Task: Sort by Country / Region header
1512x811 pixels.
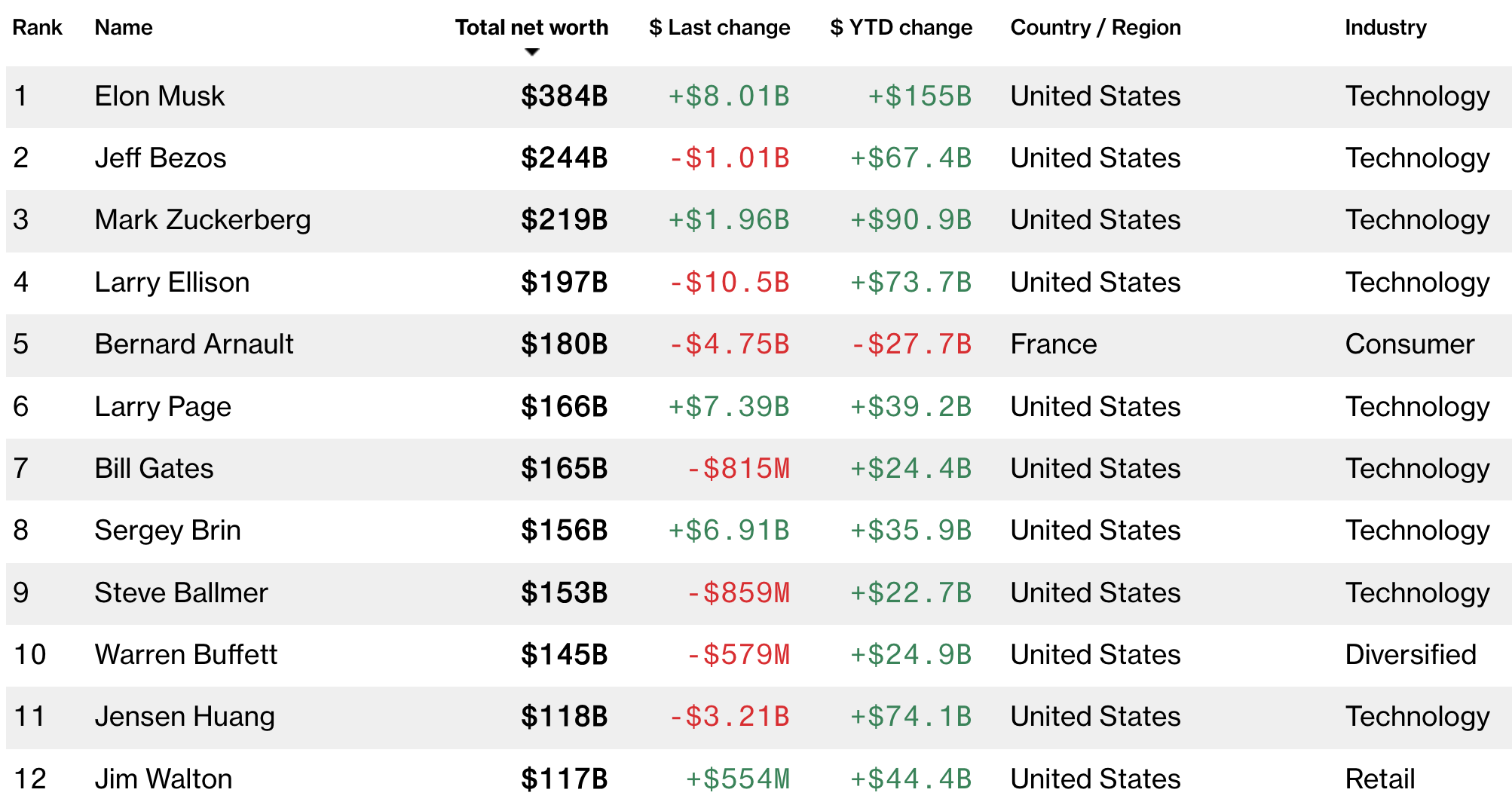Action: 1095,28
